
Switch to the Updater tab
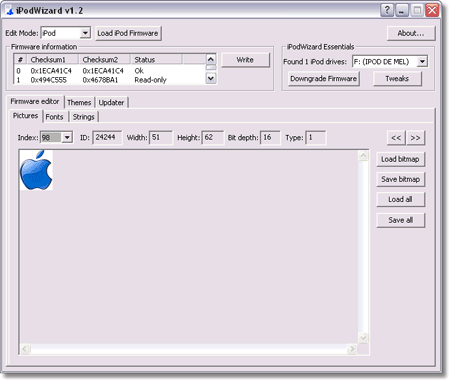tap(111, 102)
